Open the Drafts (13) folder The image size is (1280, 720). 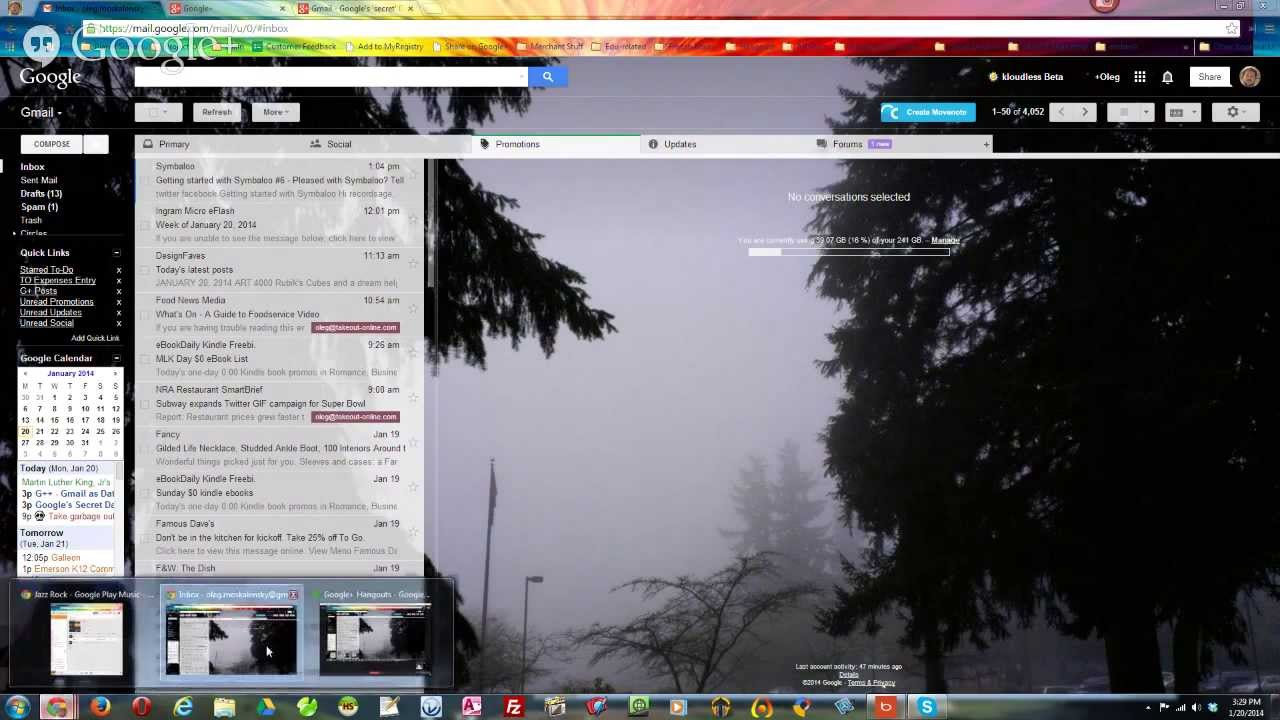click(x=41, y=193)
